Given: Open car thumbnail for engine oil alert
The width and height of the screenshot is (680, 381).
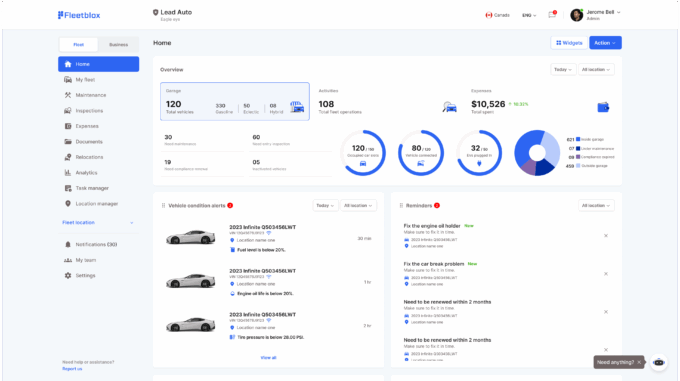Looking at the screenshot, I should [190, 281].
